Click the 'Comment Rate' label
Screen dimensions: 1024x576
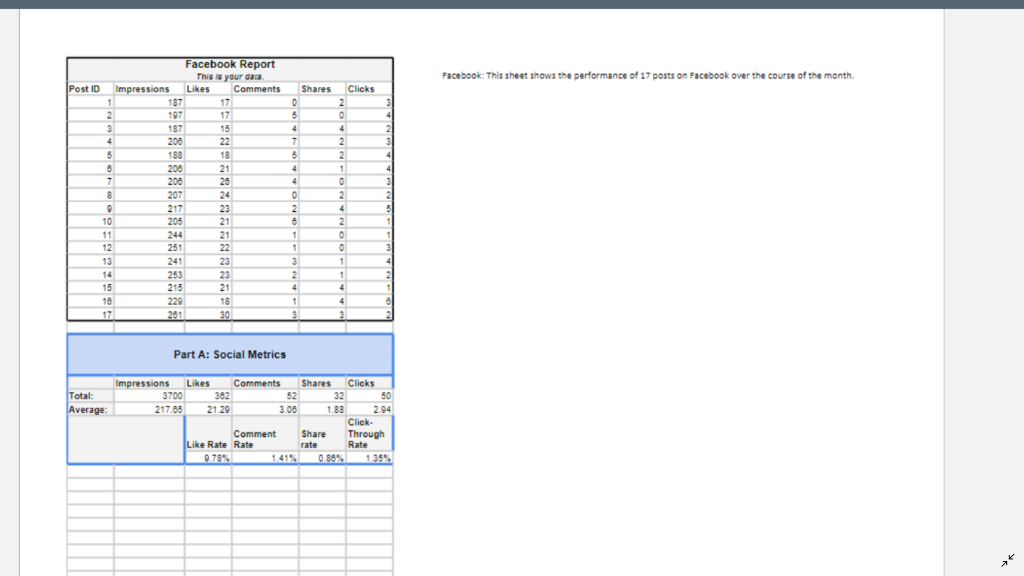[255, 439]
